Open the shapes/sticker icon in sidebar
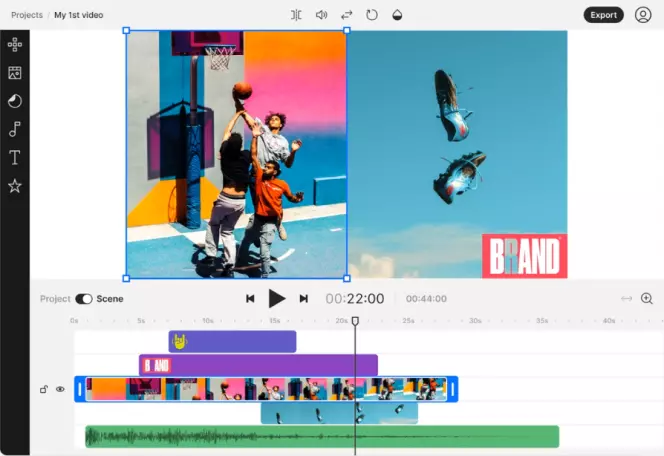The image size is (664, 456). (15, 101)
